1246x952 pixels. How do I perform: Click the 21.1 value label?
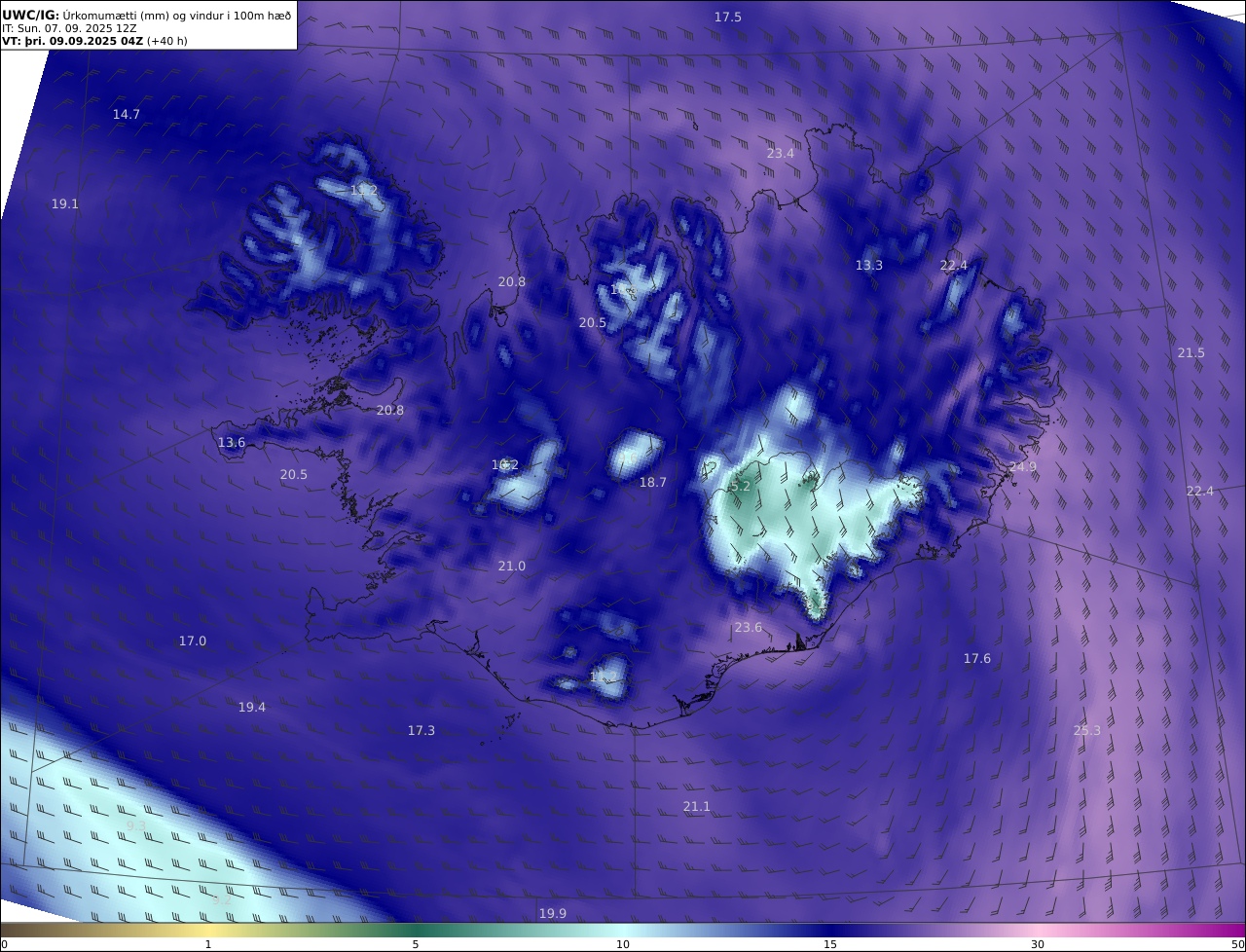tap(696, 806)
